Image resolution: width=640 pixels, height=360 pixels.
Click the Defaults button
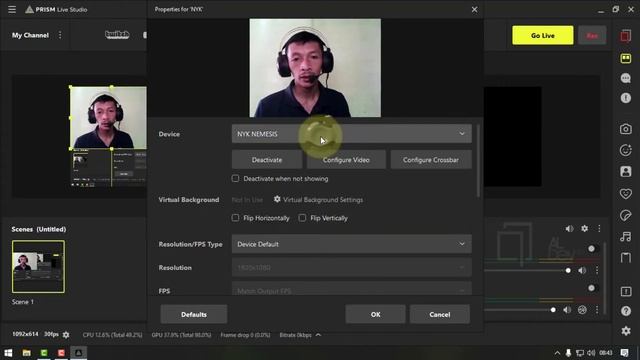pos(194,314)
